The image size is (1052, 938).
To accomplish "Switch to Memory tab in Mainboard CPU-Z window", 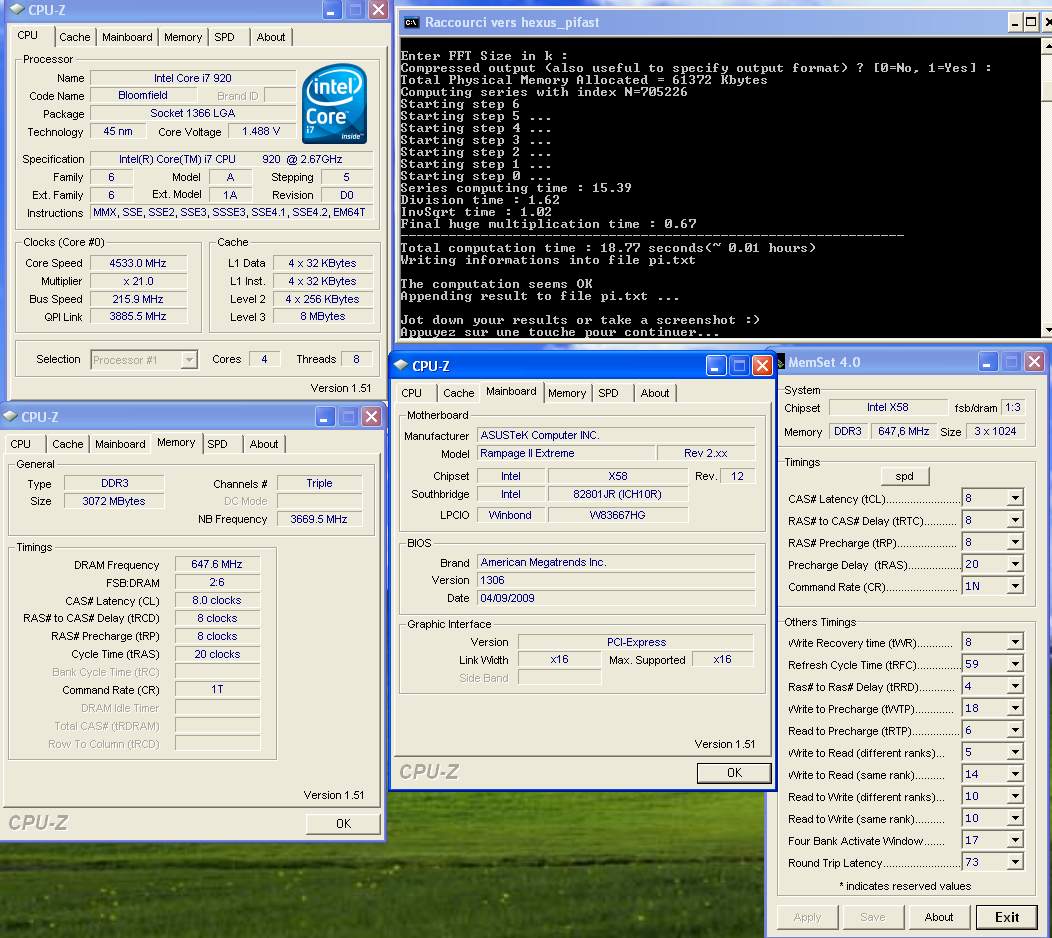I will [567, 393].
